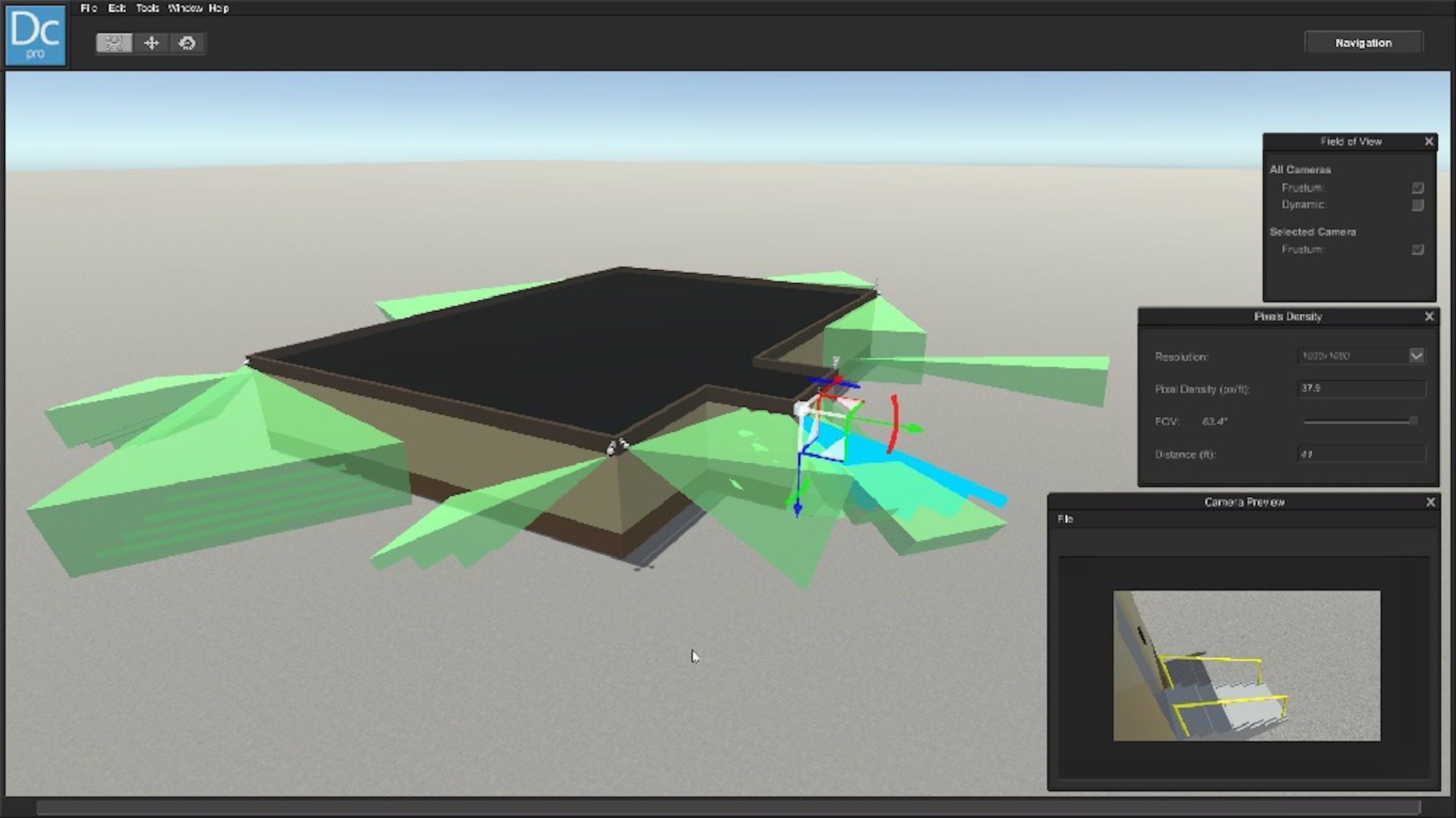Click the Navigation button

tap(1363, 43)
